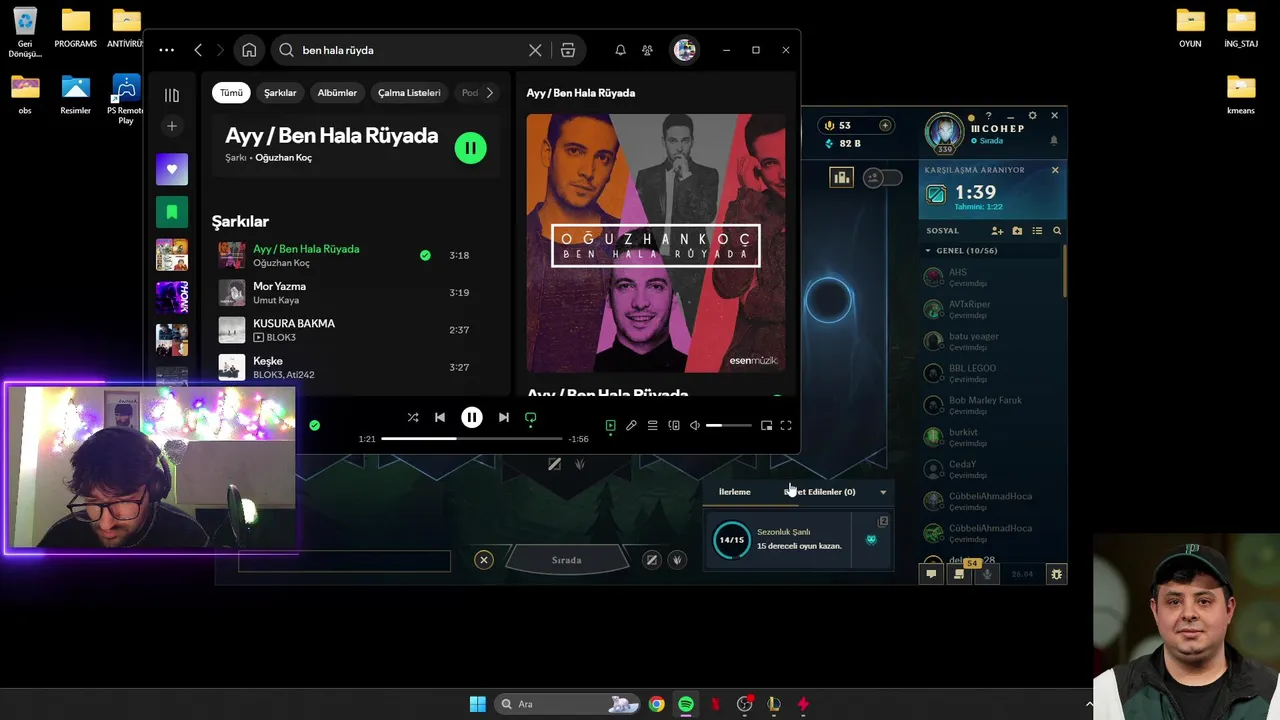This screenshot has width=1280, height=720.
Task: Open Spotify notifications bell
Action: point(620,50)
